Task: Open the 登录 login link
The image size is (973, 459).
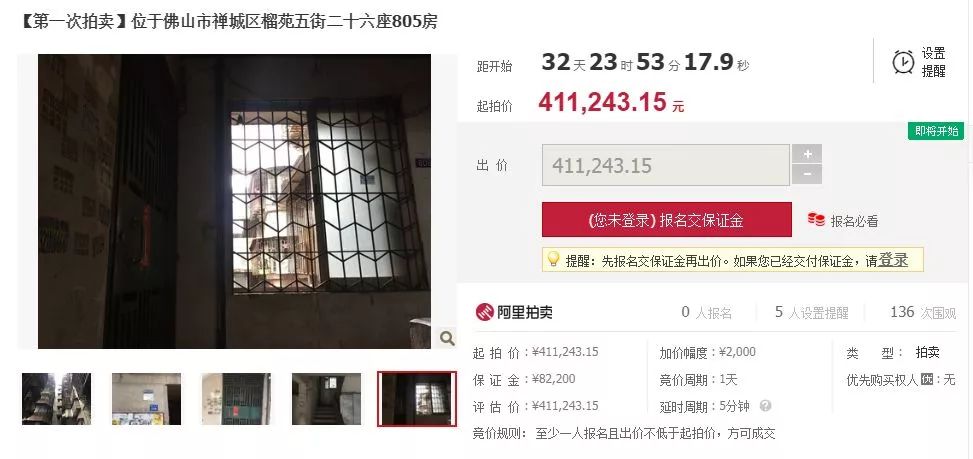Action: [894, 261]
